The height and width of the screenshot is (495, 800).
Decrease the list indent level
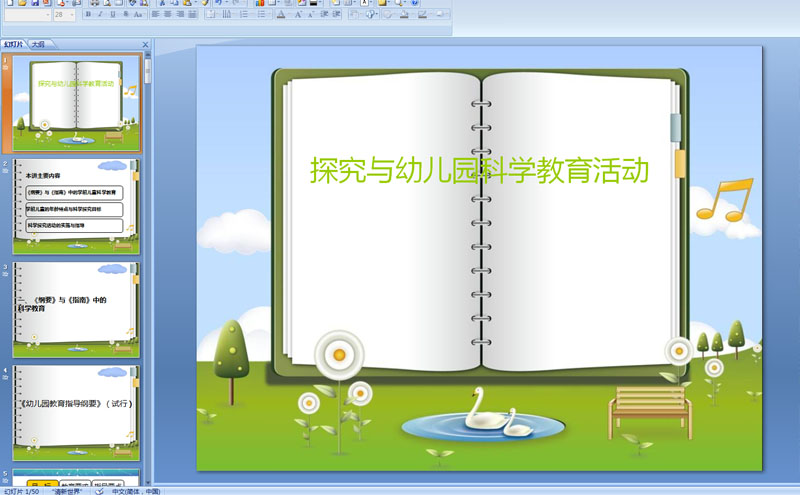click(x=323, y=14)
